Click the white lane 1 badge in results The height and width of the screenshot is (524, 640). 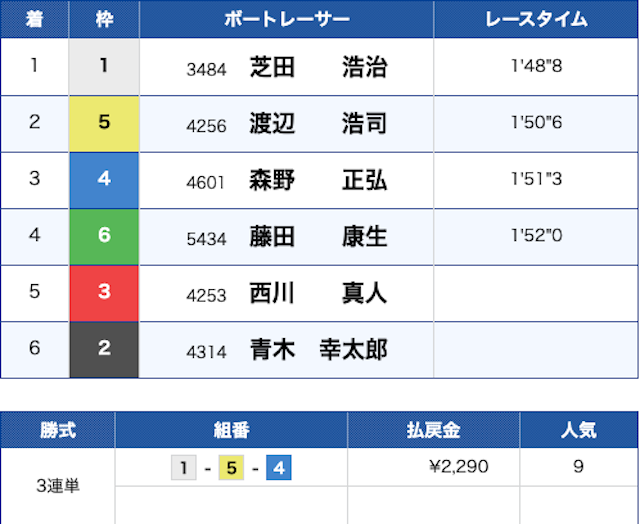pos(104,67)
